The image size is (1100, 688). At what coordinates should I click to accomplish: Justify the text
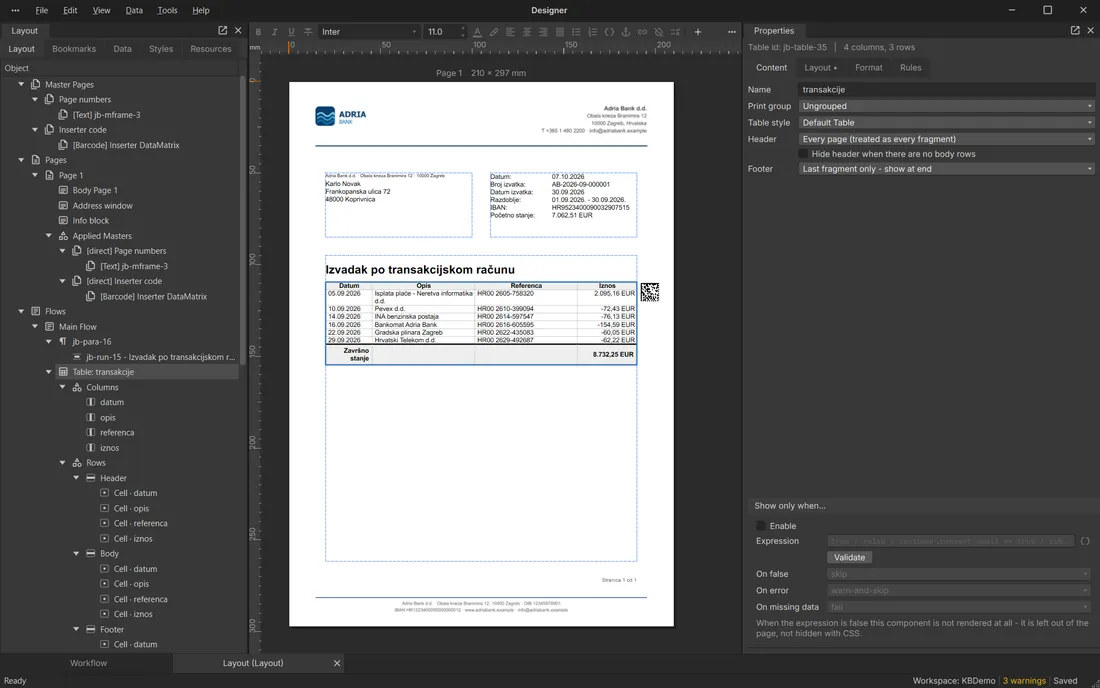[560, 32]
